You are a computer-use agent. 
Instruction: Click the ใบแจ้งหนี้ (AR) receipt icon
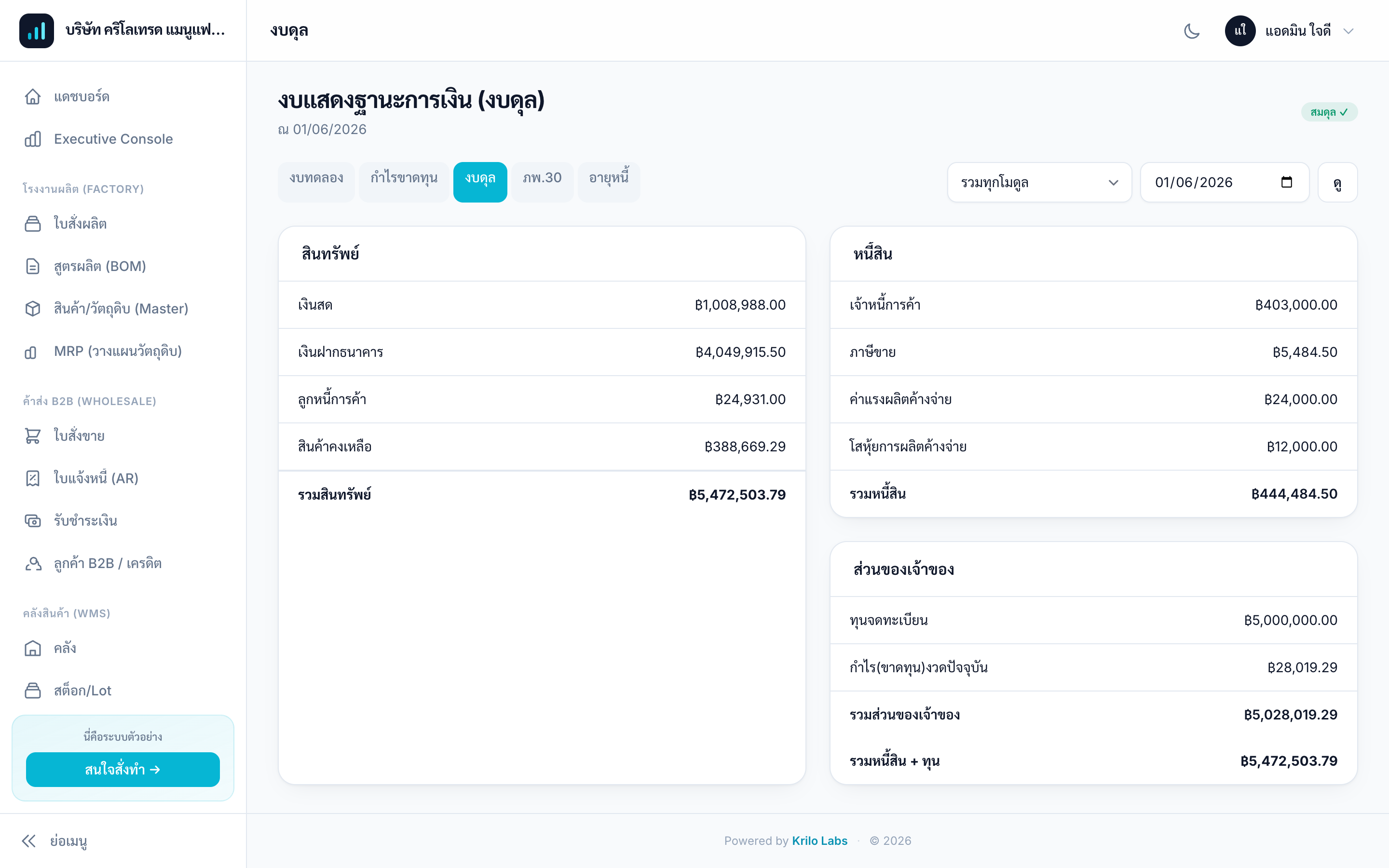coord(33,478)
